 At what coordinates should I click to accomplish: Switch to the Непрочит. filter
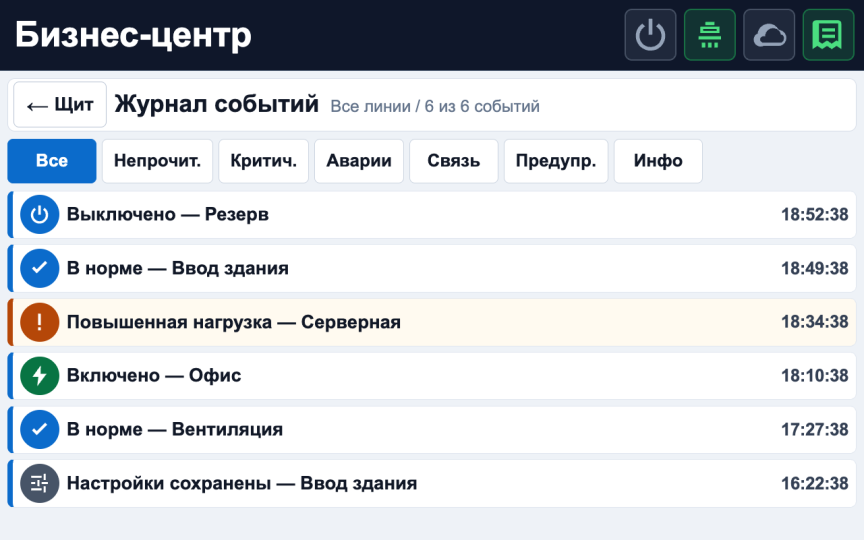click(x=157, y=161)
